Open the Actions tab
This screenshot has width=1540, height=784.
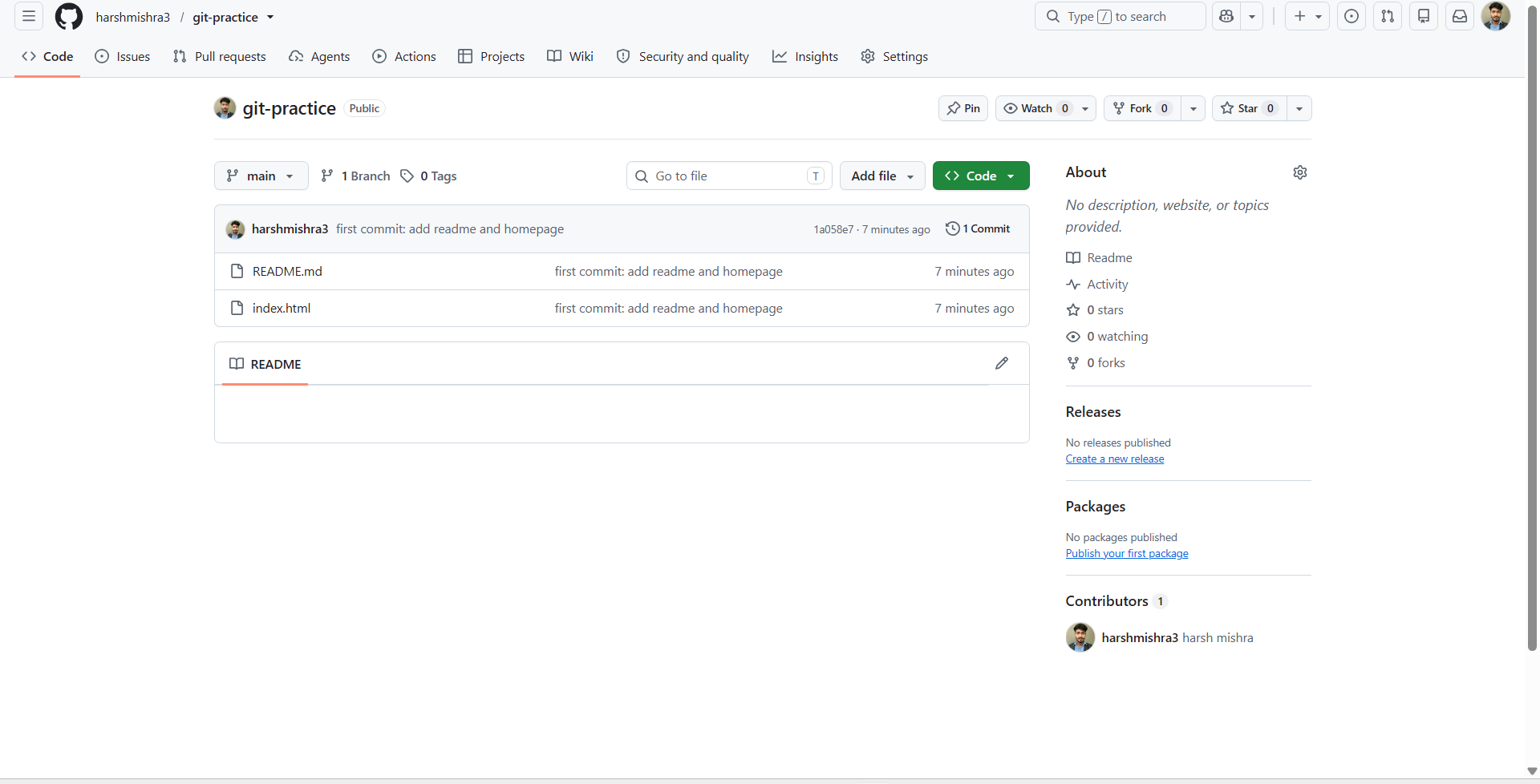coord(404,56)
